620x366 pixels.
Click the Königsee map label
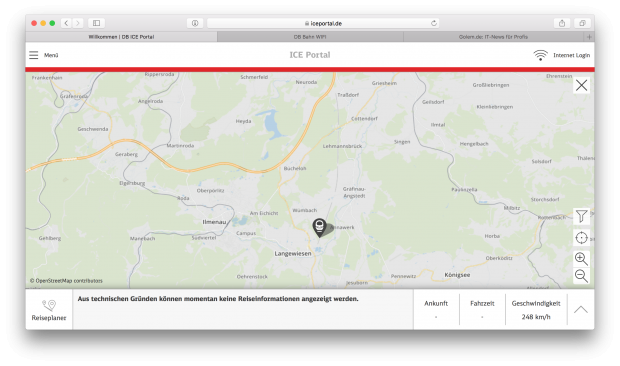(x=457, y=275)
